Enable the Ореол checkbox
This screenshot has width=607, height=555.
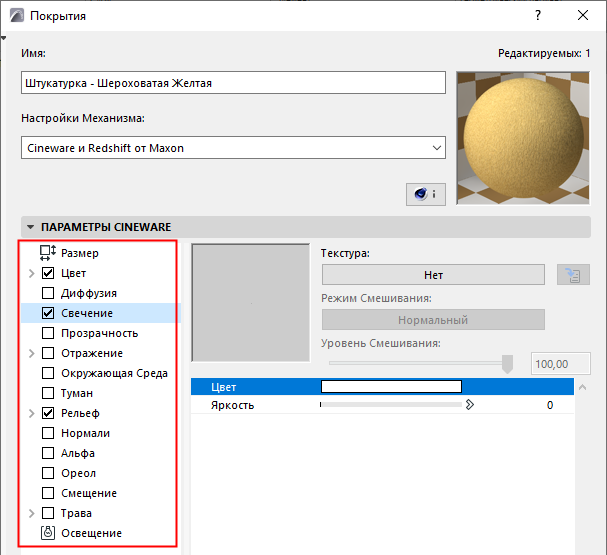(48, 473)
